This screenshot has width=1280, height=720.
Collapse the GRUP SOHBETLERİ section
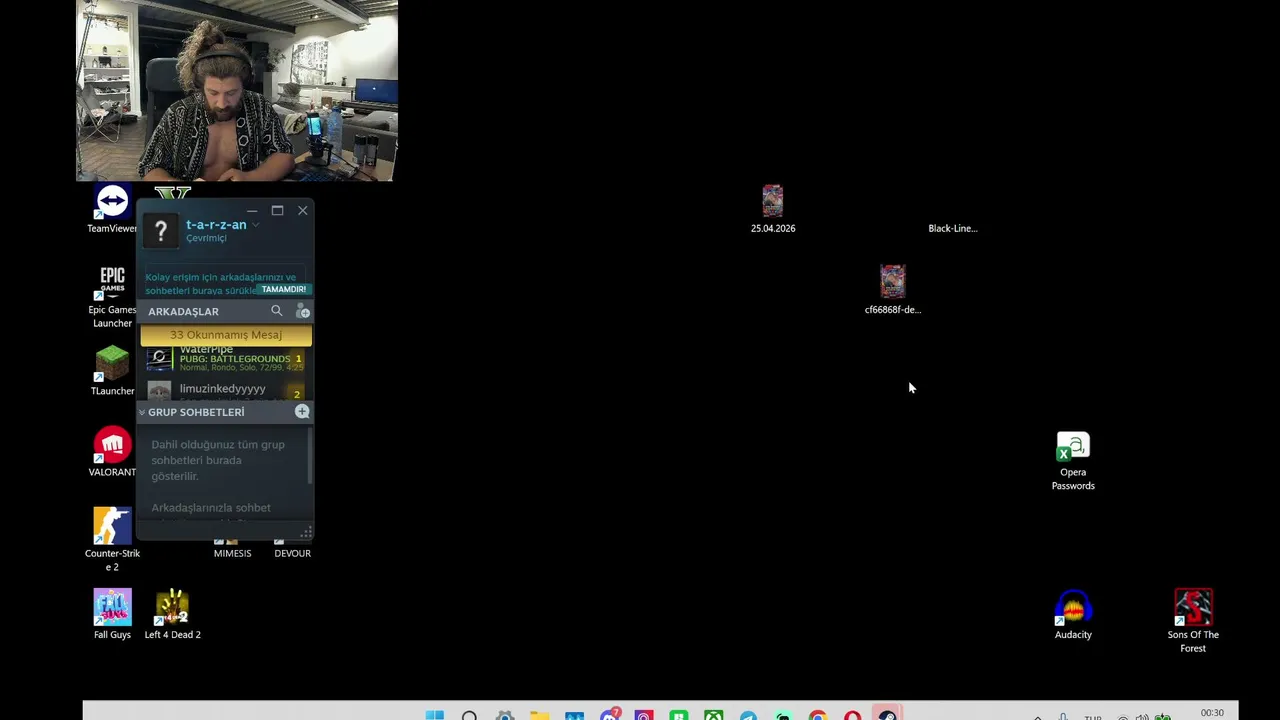tap(142, 412)
